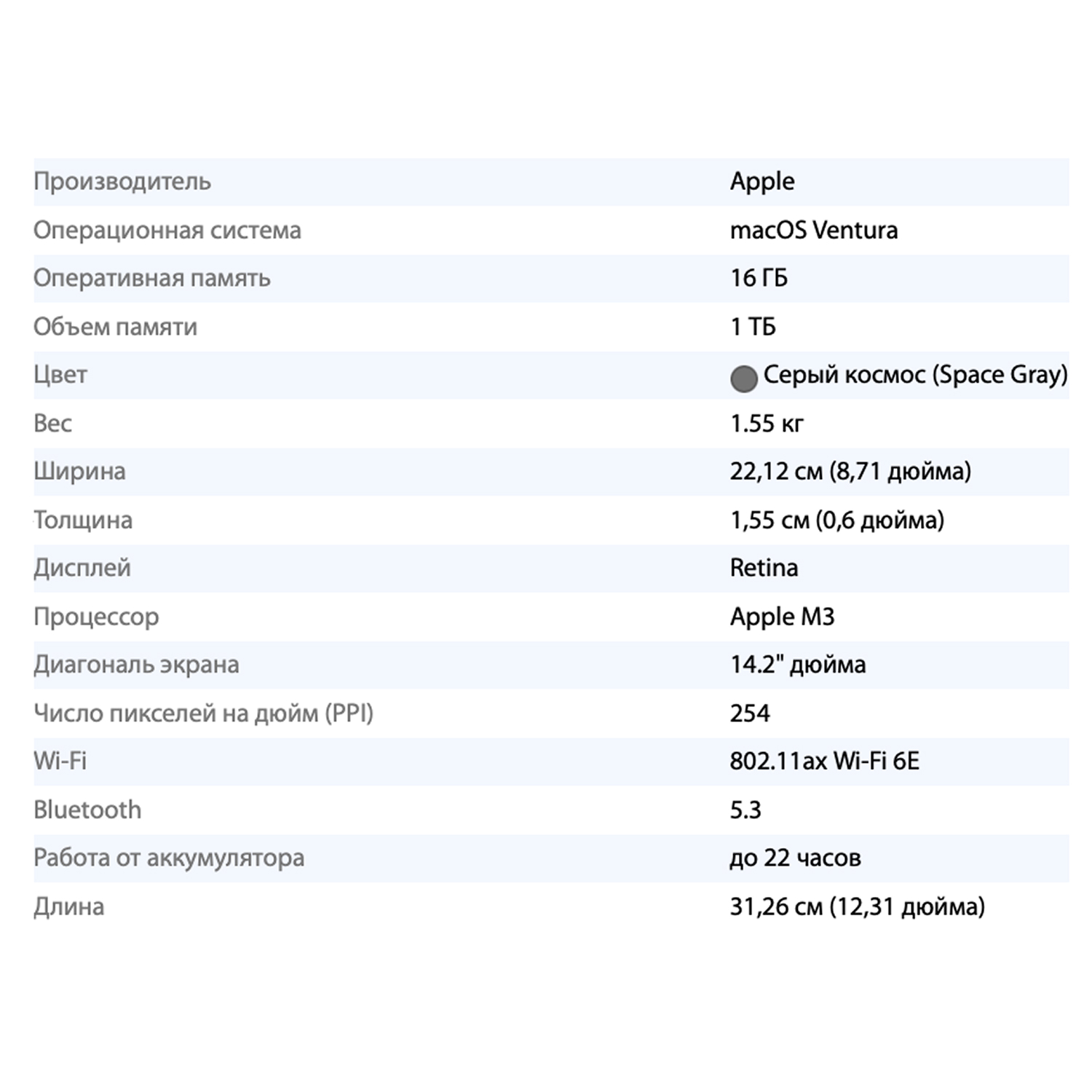Image resolution: width=1092 pixels, height=1092 pixels.
Task: Click the "Длина" row label
Action: [68, 906]
